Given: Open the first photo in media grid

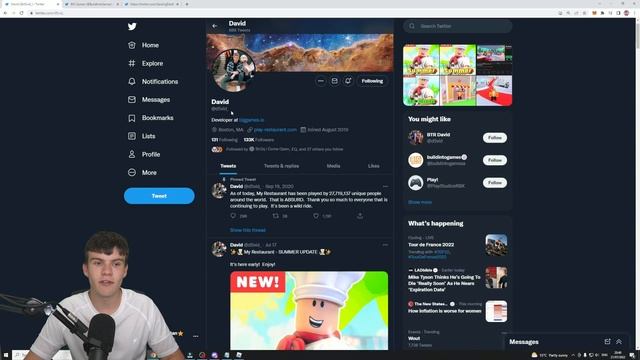Looking at the screenshot, I should 421,60.
